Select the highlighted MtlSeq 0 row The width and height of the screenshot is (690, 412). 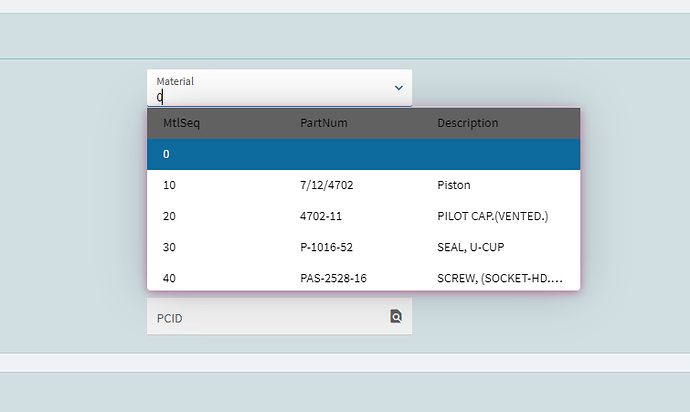(x=364, y=154)
